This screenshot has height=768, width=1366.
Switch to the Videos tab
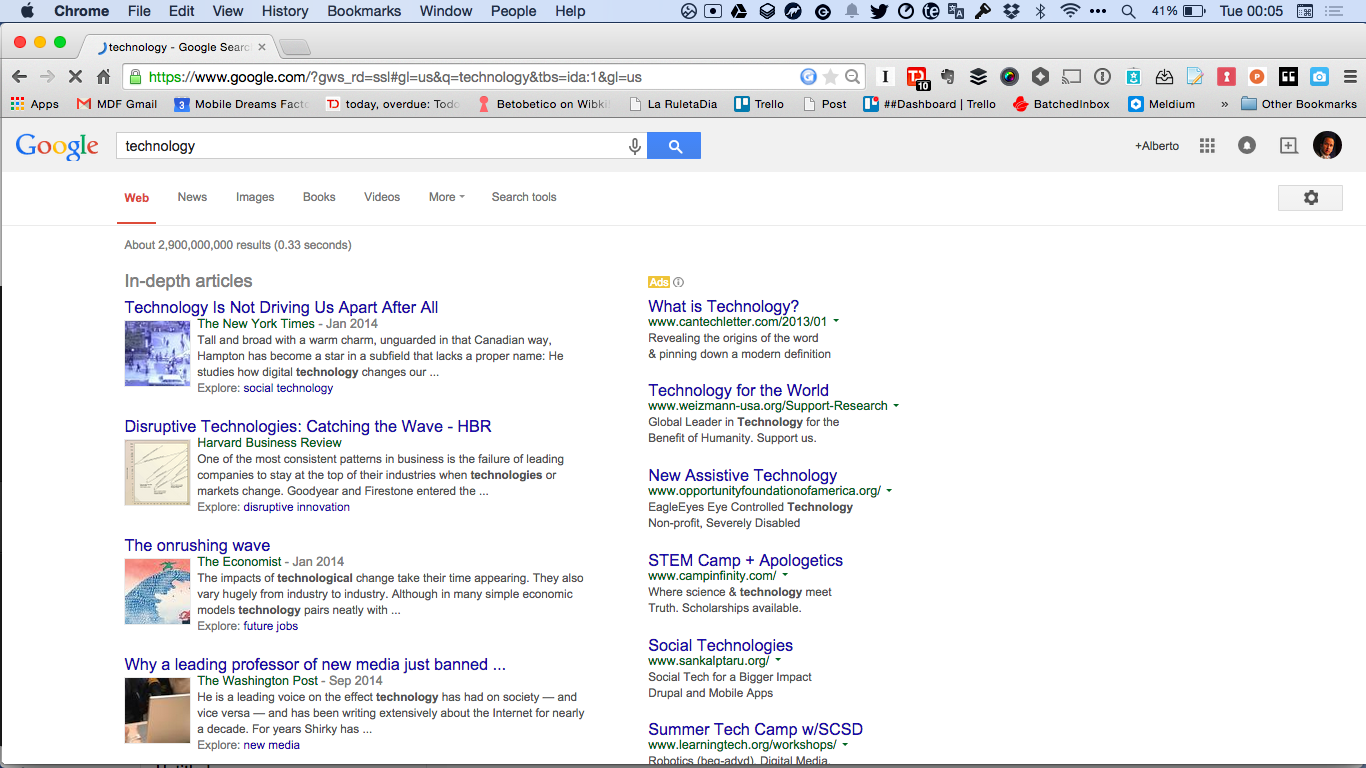click(x=382, y=197)
